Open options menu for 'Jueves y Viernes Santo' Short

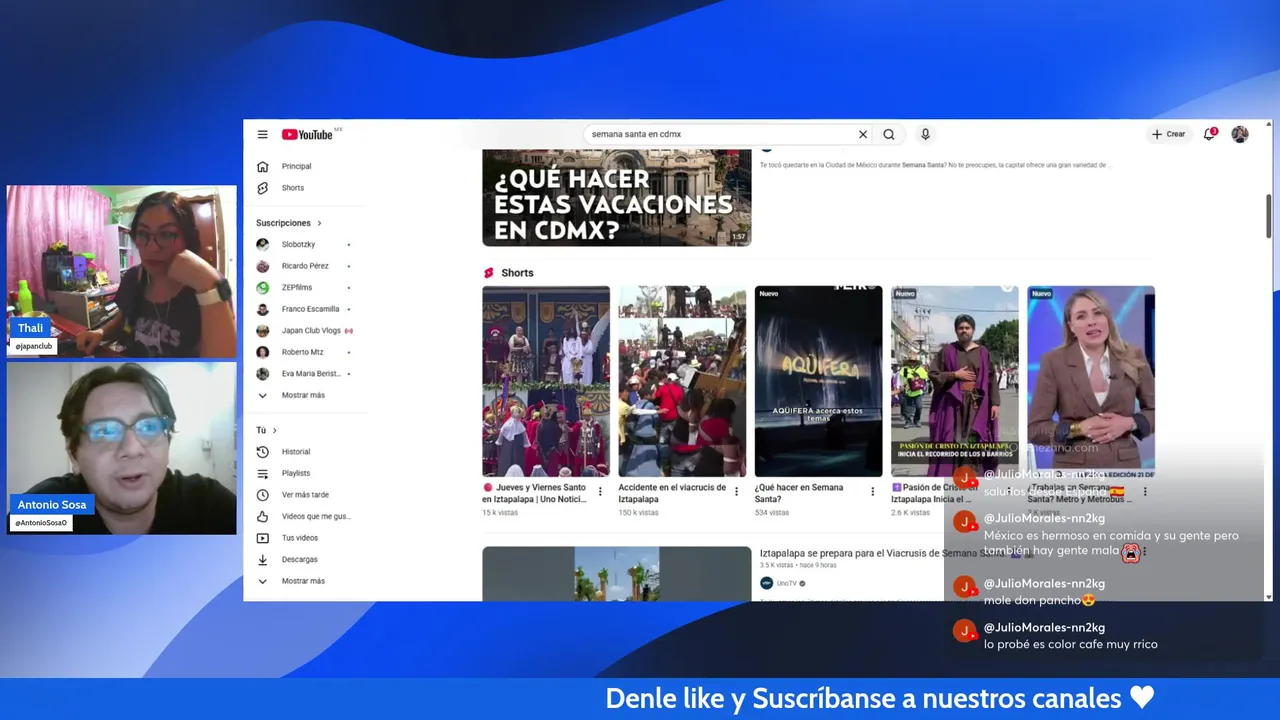tap(600, 492)
